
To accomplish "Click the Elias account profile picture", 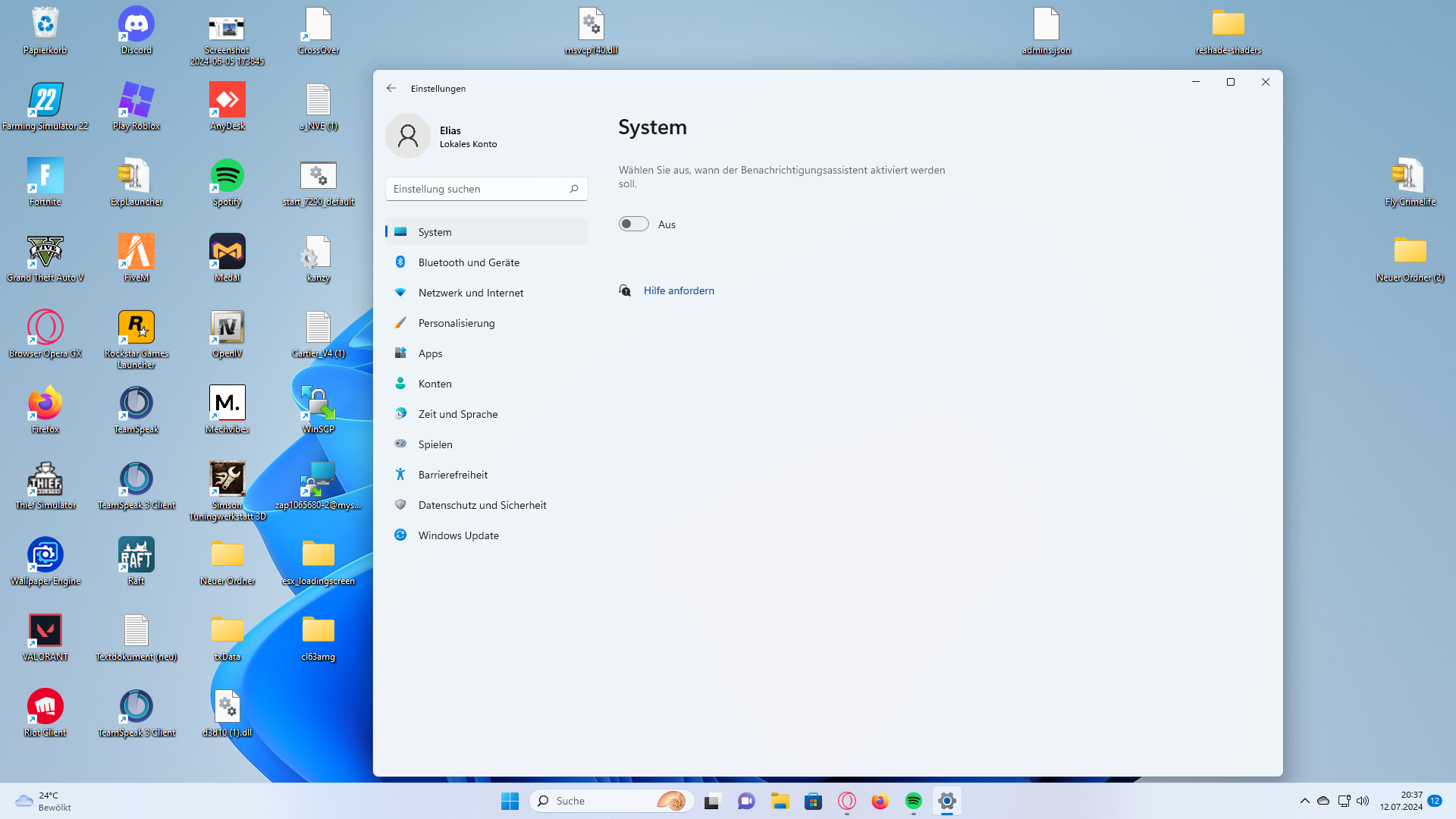I will (408, 136).
